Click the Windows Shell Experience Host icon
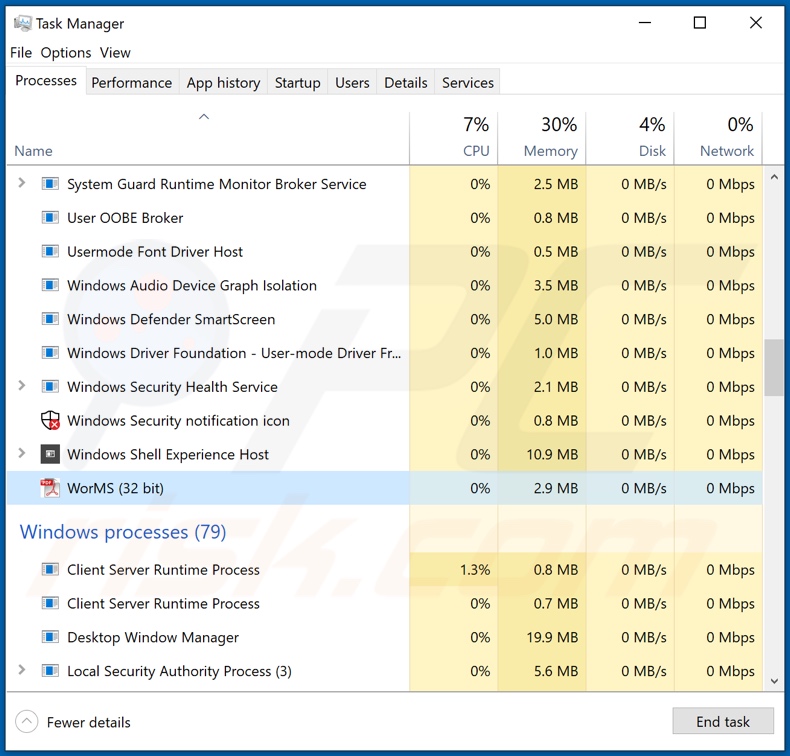 pos(50,454)
